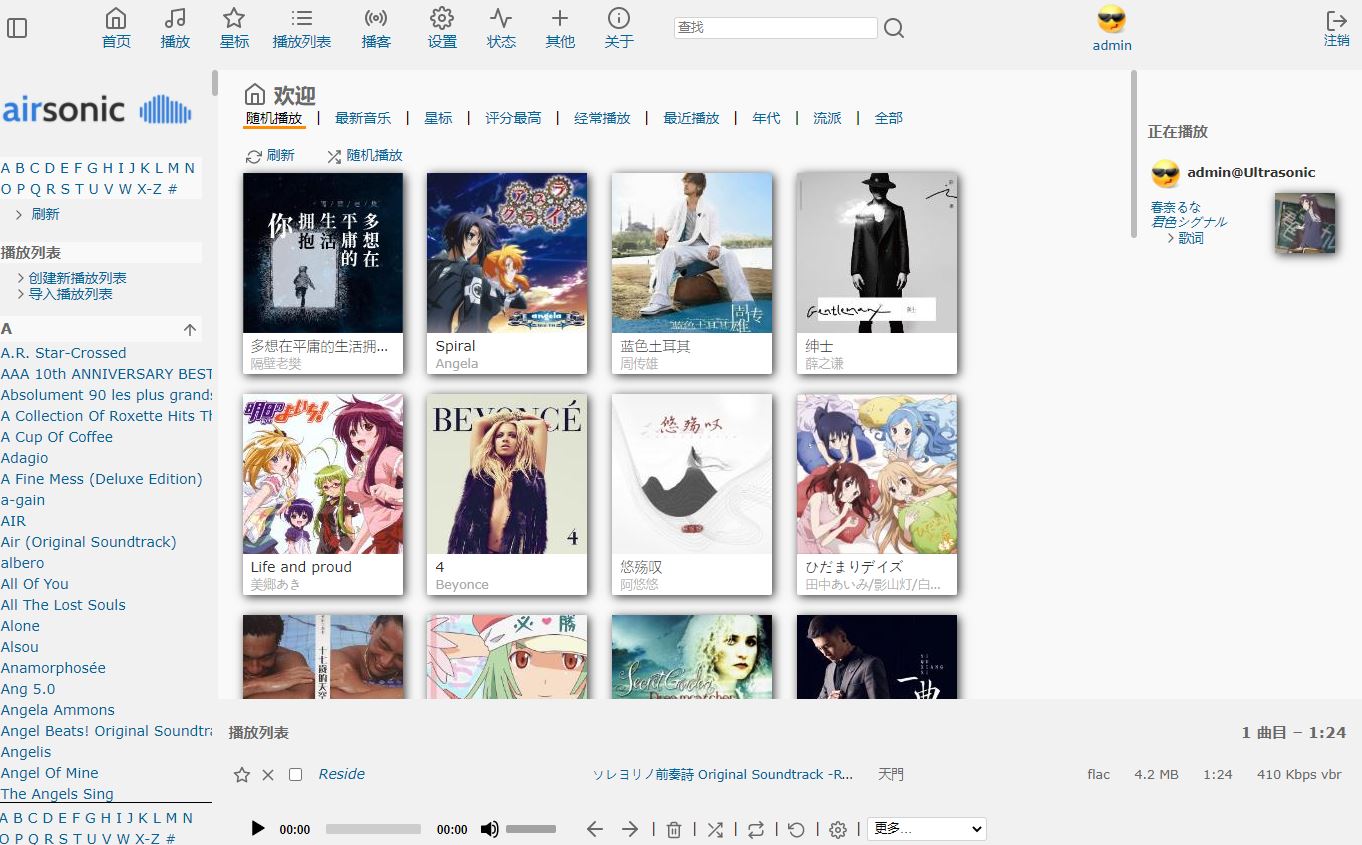Image resolution: width=1362 pixels, height=845 pixels.
Task: Adjust the playback progress bar
Action: [x=373, y=829]
